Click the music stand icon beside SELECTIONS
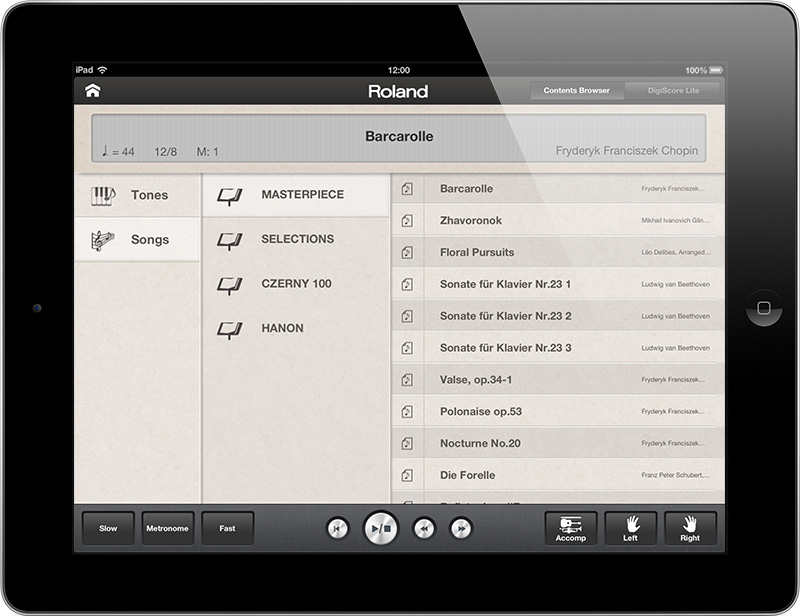The width and height of the screenshot is (800, 616). 230,240
